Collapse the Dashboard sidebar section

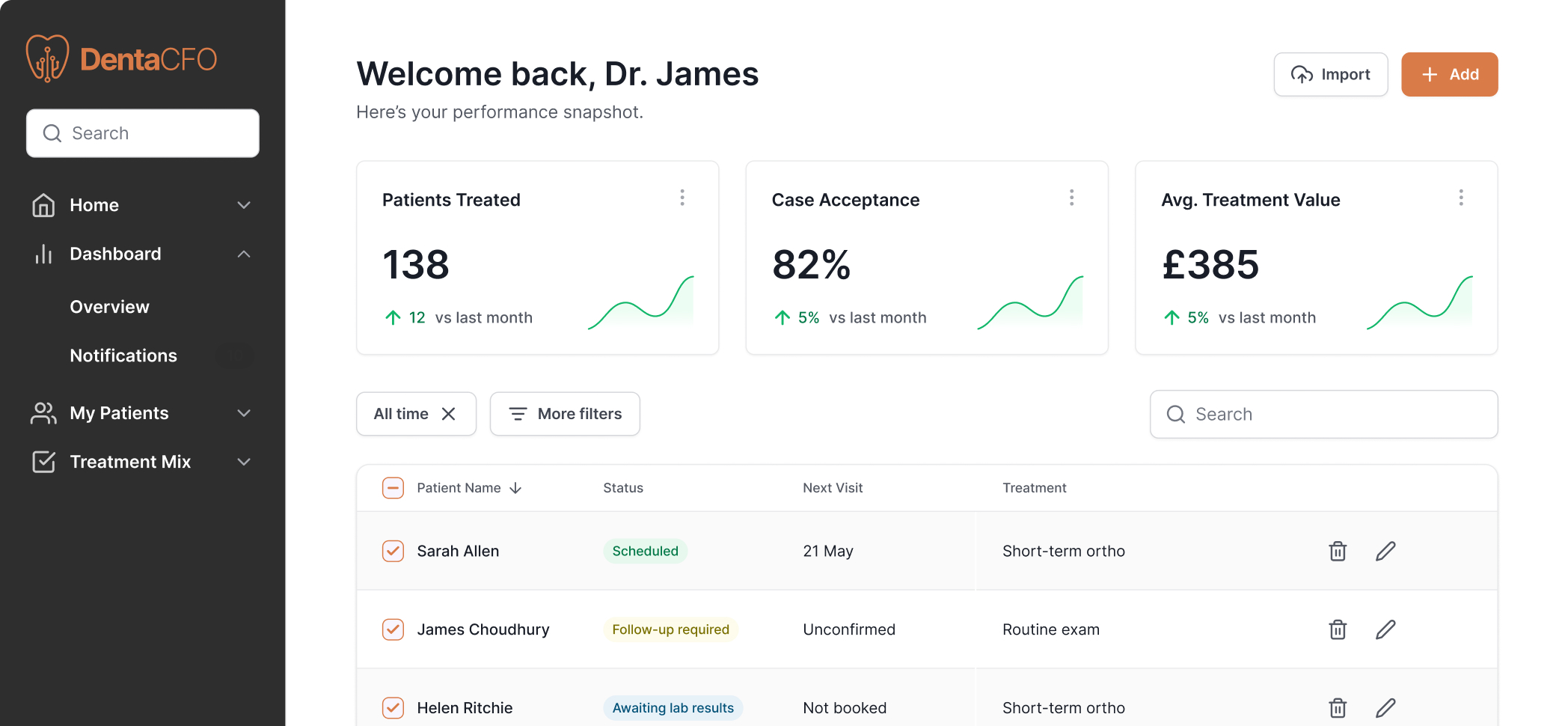point(243,254)
